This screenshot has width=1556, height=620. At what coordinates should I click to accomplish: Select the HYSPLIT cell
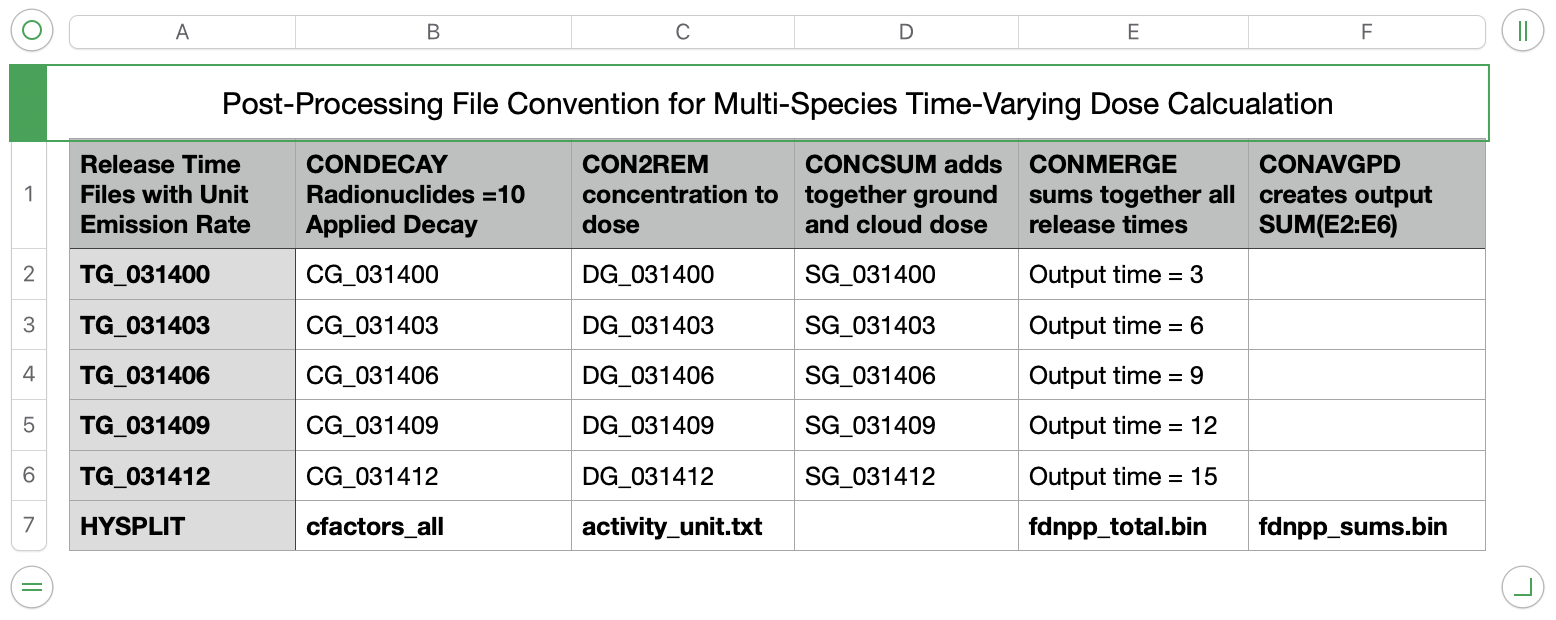[x=182, y=526]
